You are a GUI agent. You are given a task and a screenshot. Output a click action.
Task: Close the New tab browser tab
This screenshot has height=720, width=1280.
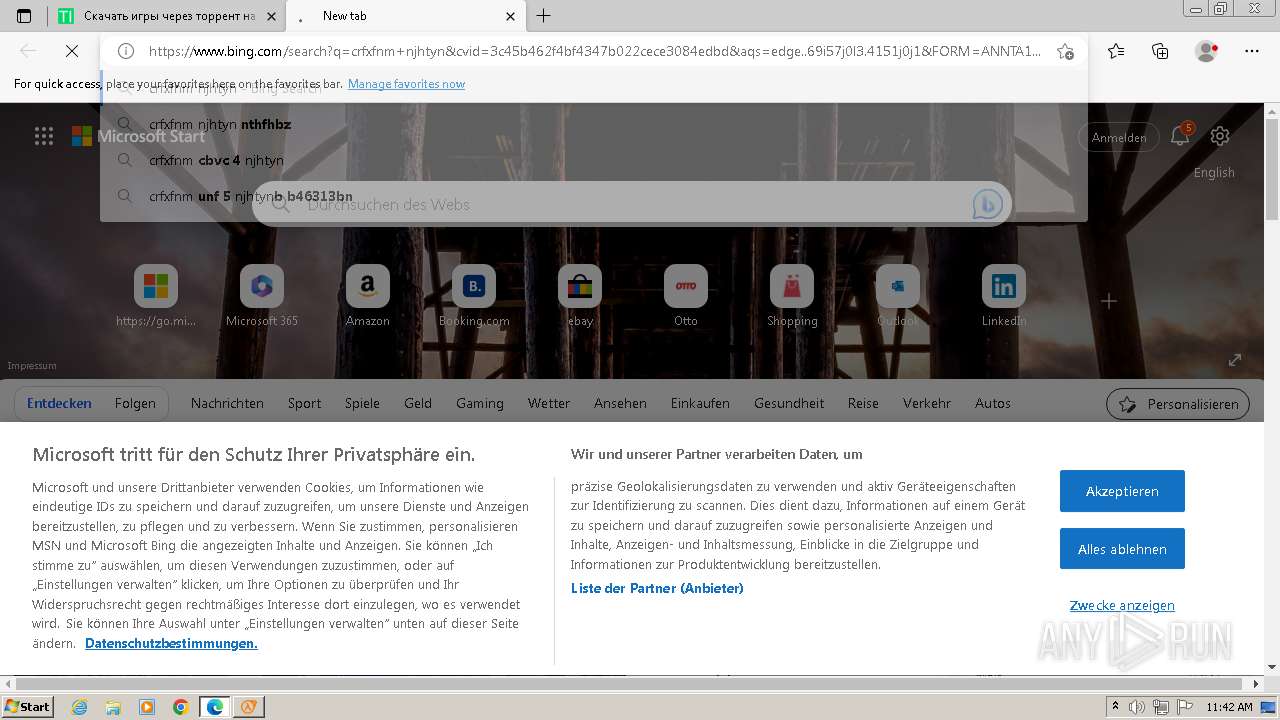(x=511, y=16)
